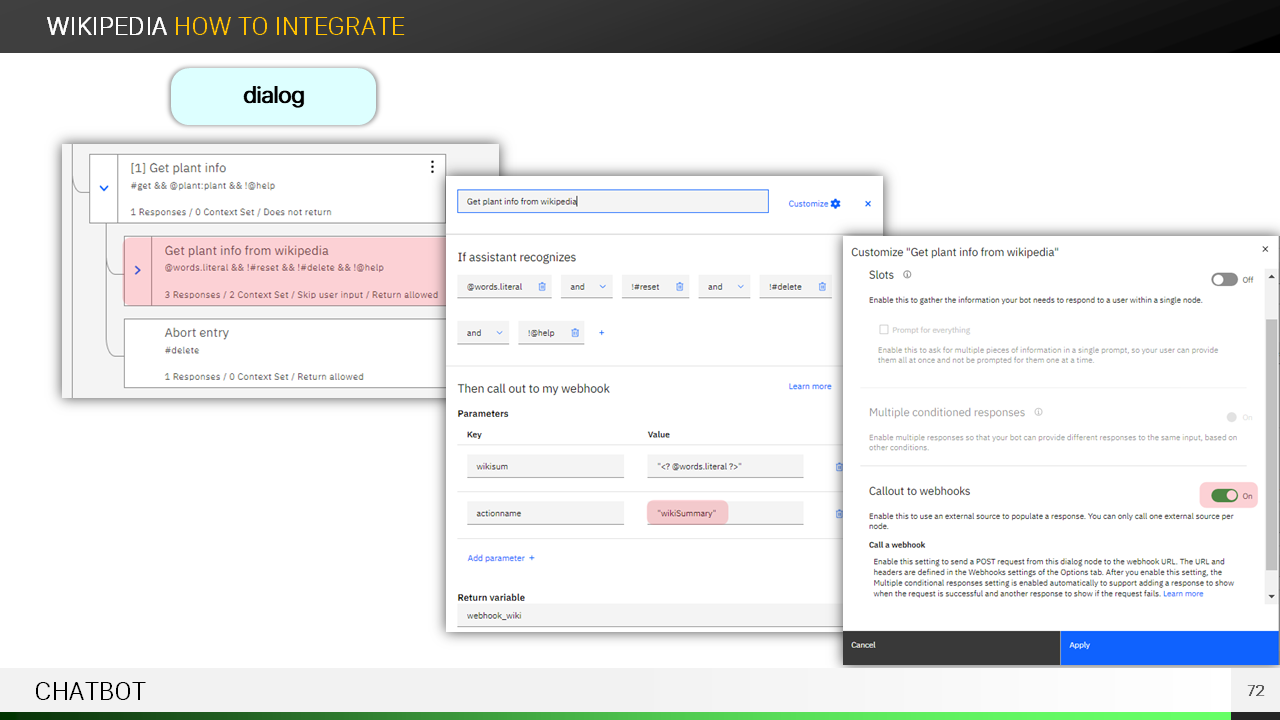
Task: Open the first 'and' operator dropdown
Action: point(586,287)
